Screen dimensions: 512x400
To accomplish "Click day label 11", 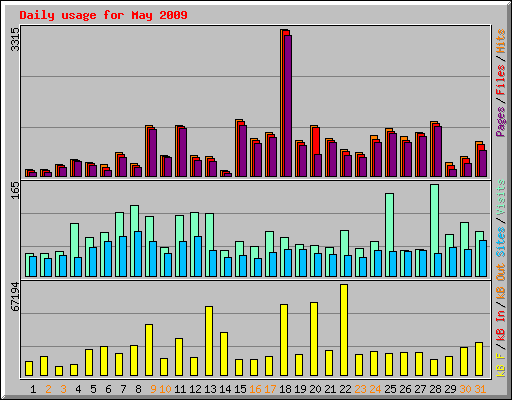I will click(x=180, y=389).
